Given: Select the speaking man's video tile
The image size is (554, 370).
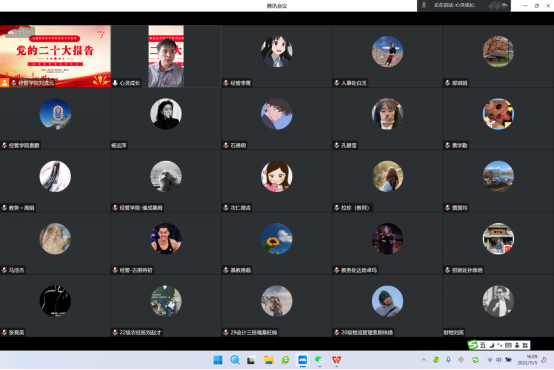Looking at the screenshot, I should coord(166,56).
